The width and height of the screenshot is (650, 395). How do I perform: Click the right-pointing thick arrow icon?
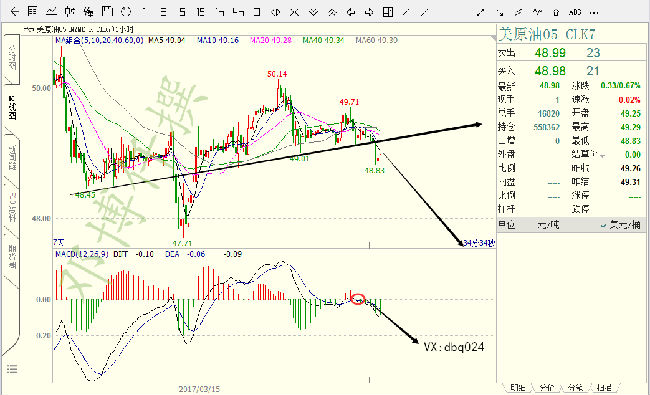(x=369, y=12)
